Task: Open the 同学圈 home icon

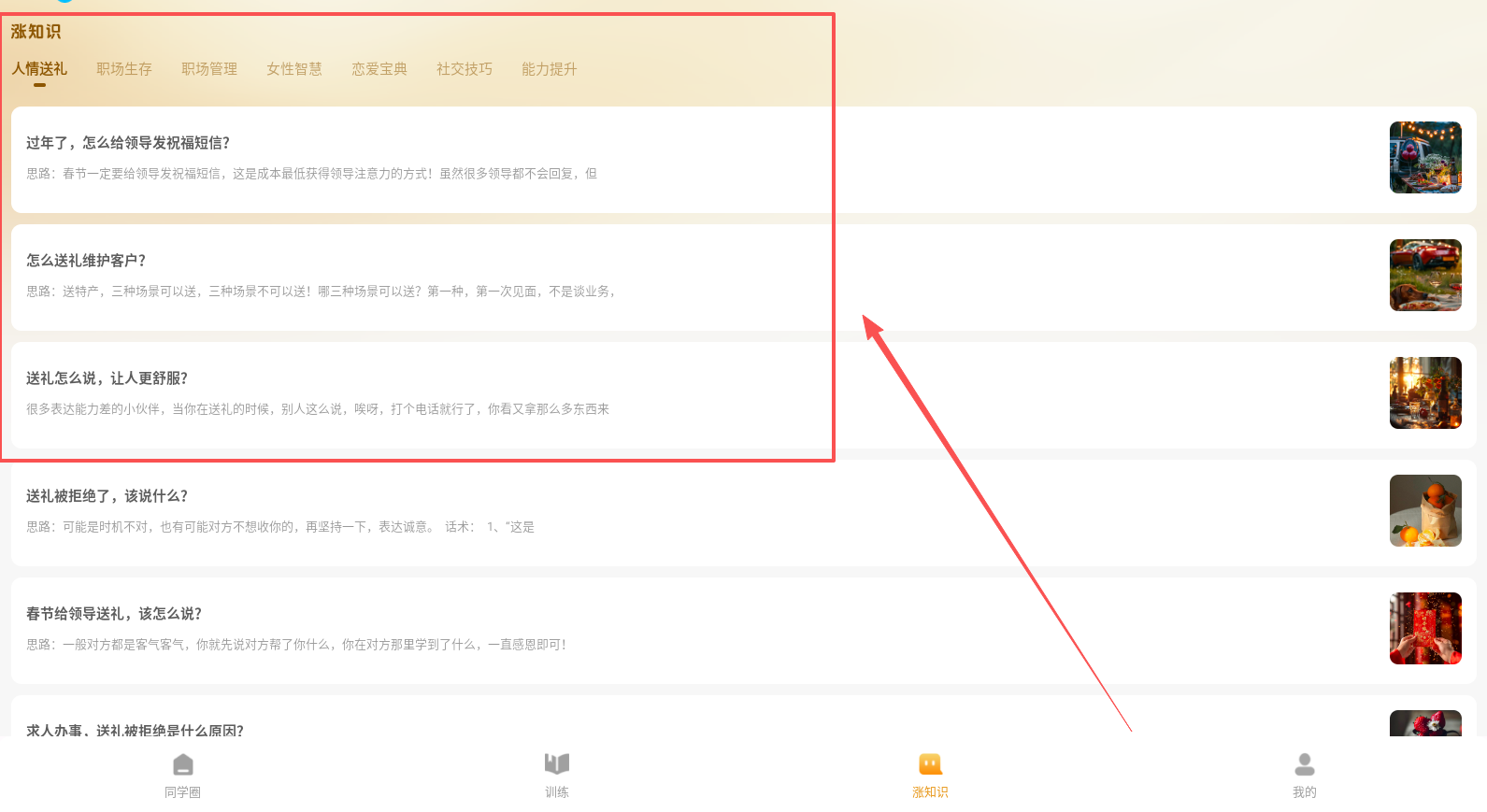Action: coord(183,765)
